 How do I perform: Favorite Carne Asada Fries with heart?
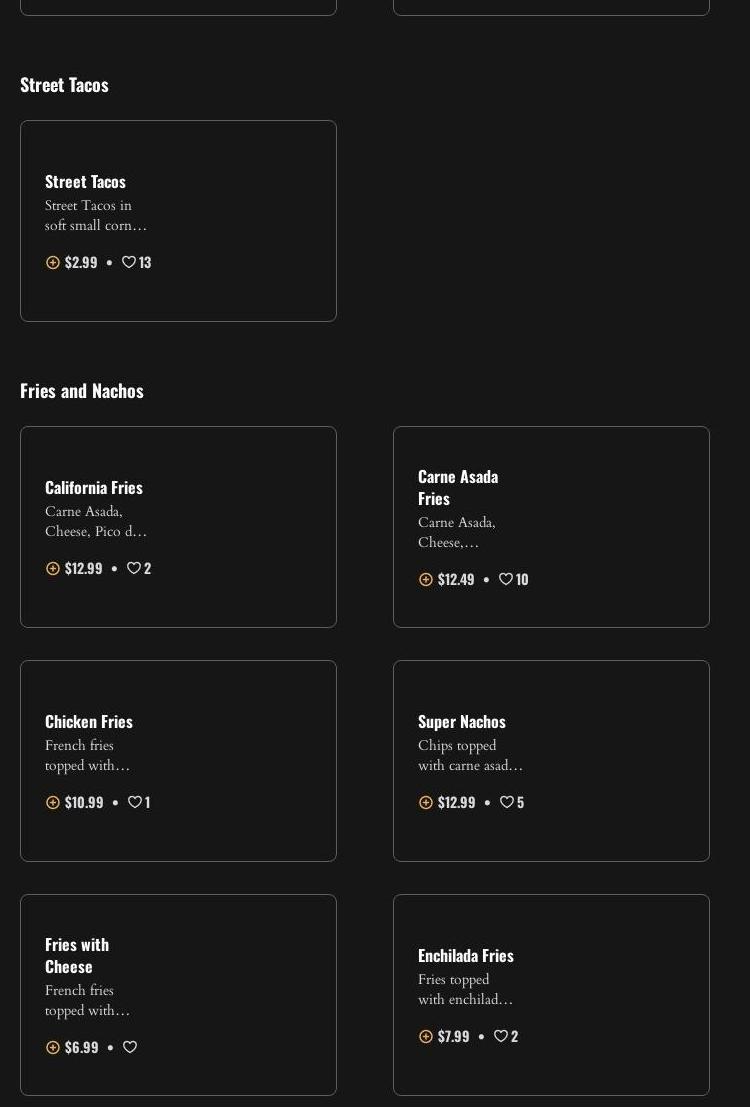click(x=506, y=579)
